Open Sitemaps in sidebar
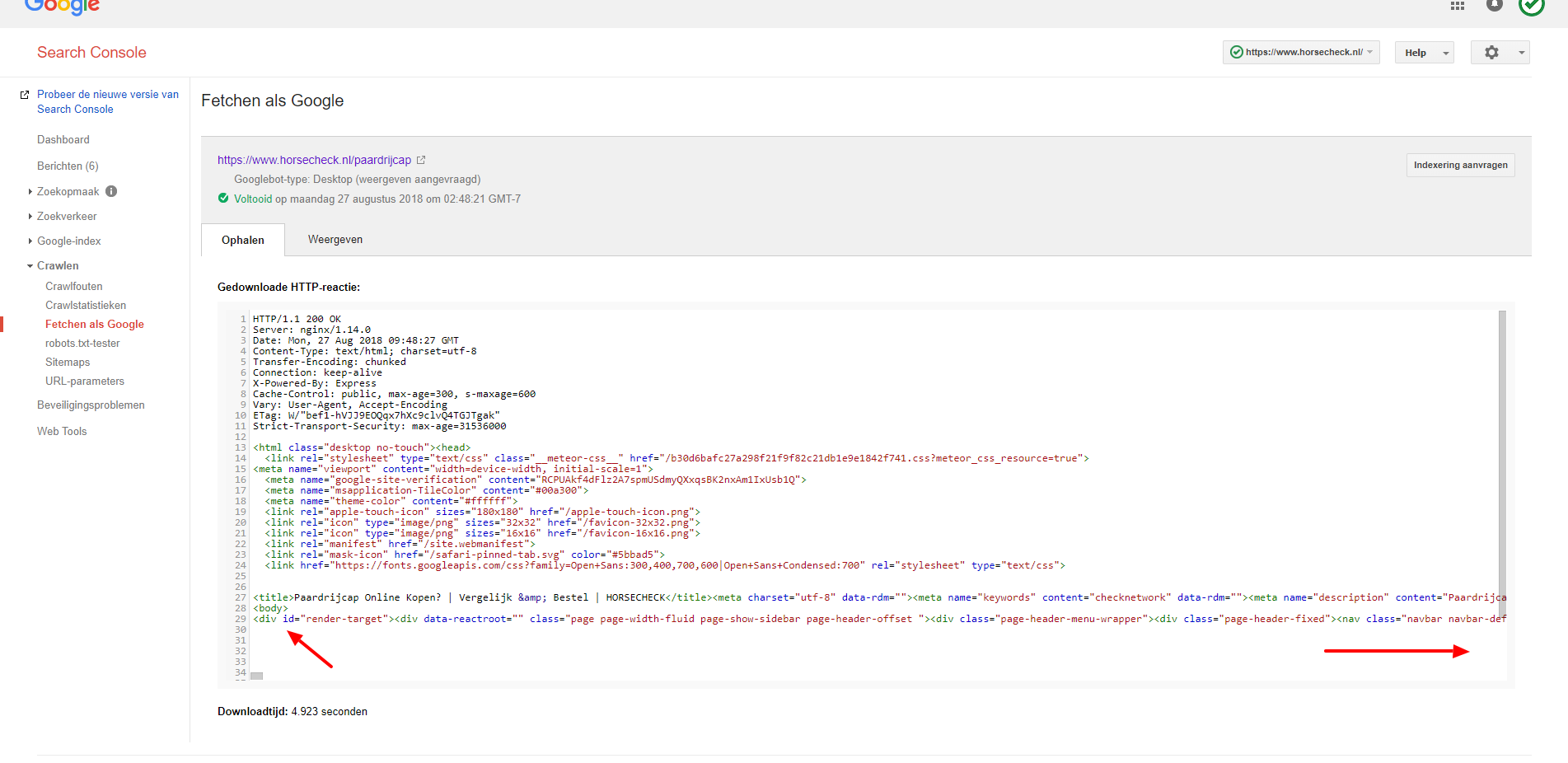Screen dimensions: 1568x763 pyautogui.click(x=68, y=362)
